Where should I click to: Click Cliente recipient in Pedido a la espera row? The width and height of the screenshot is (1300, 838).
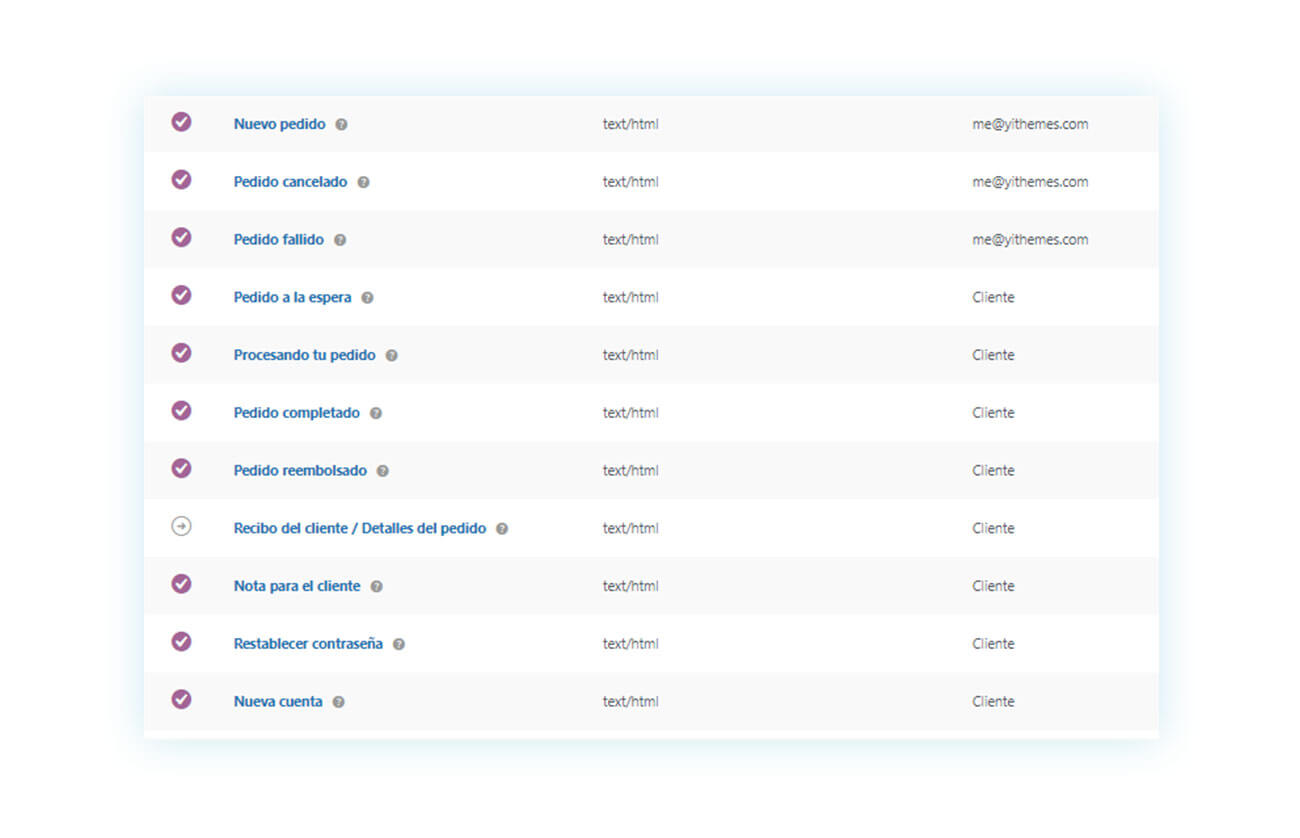993,298
